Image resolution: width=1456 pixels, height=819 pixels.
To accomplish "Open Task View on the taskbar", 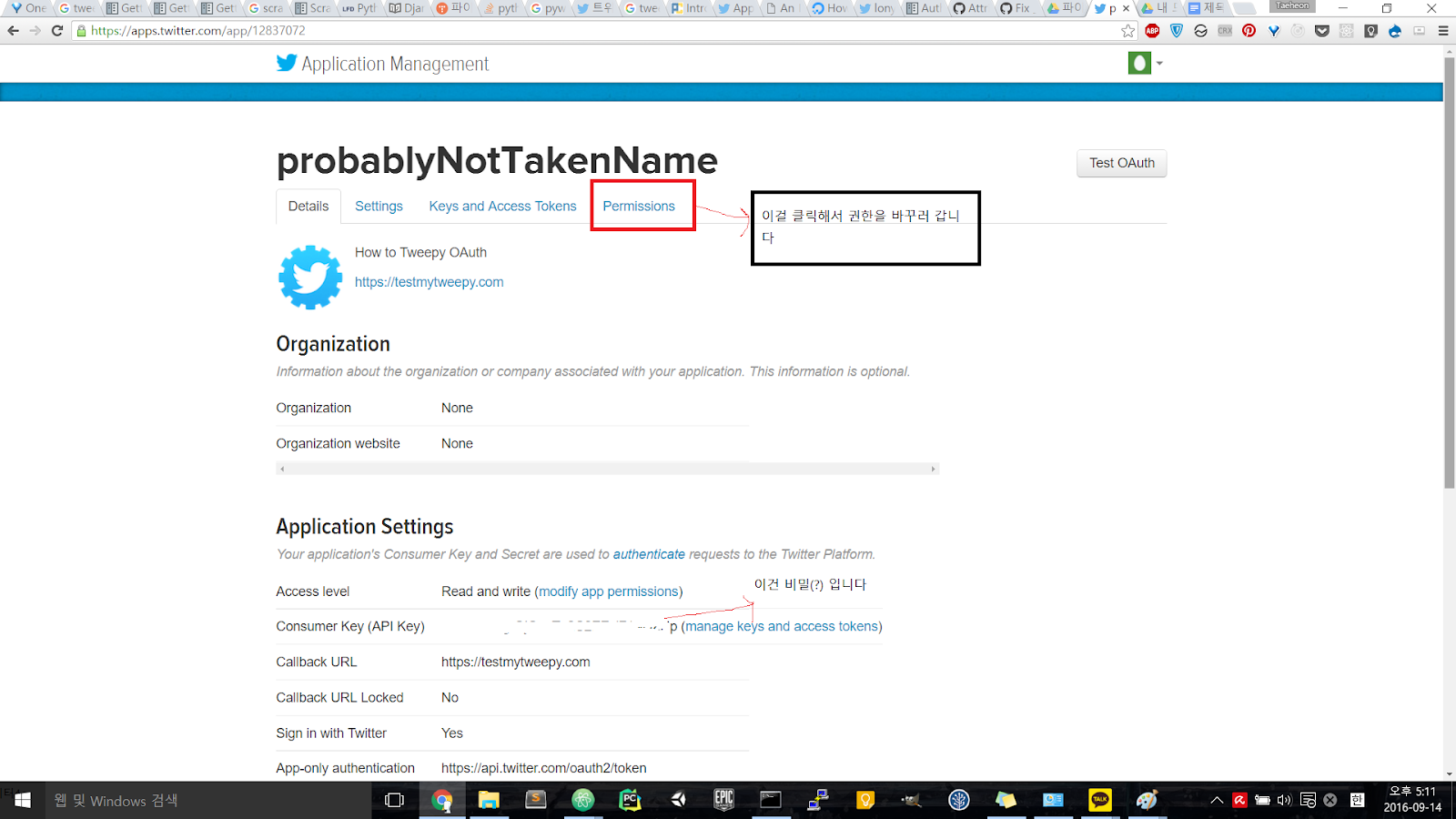I will pyautogui.click(x=394, y=800).
